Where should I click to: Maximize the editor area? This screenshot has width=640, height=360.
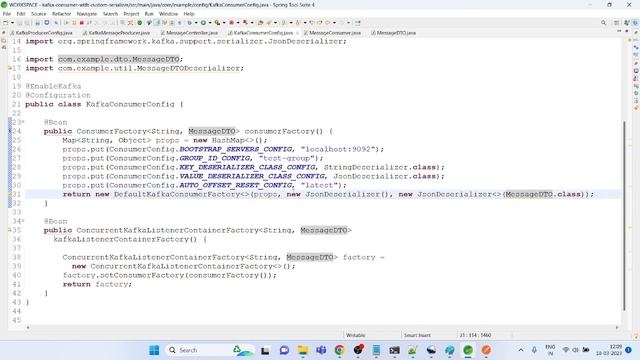click(x=627, y=31)
